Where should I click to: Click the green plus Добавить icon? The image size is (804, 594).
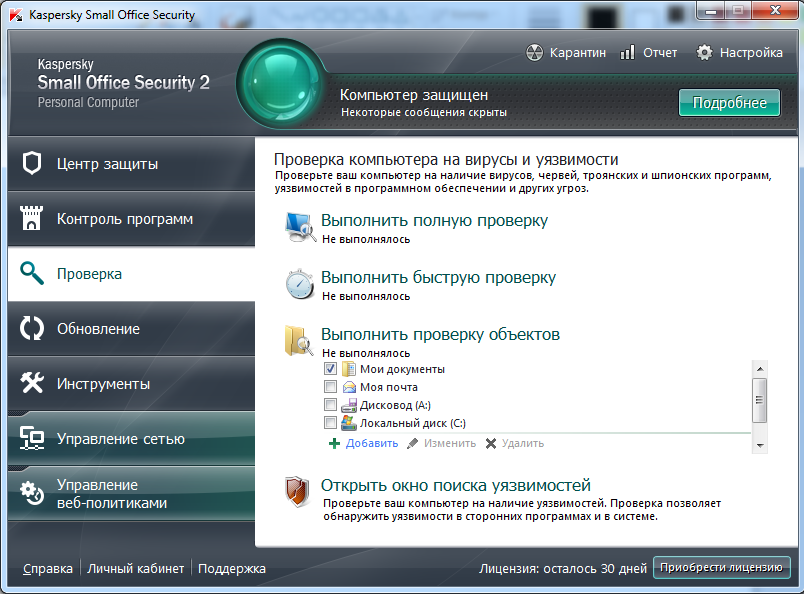coord(334,443)
